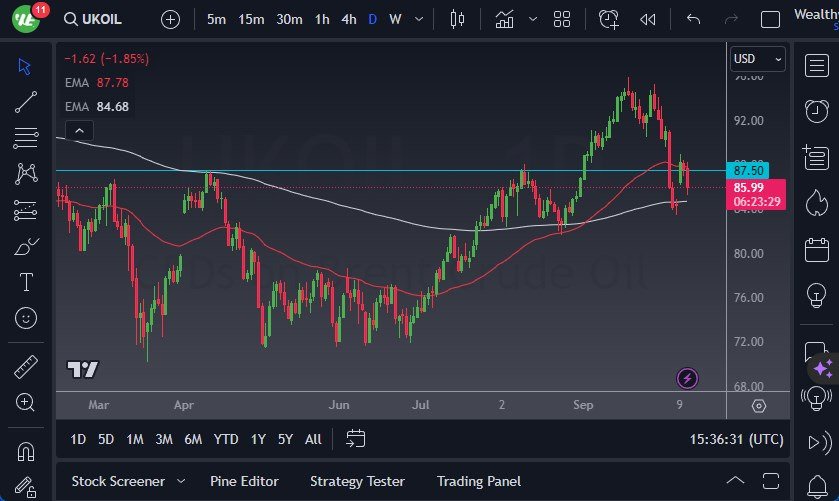Image resolution: width=839 pixels, height=501 pixels.
Task: Set date range to YTD
Action: (226, 438)
